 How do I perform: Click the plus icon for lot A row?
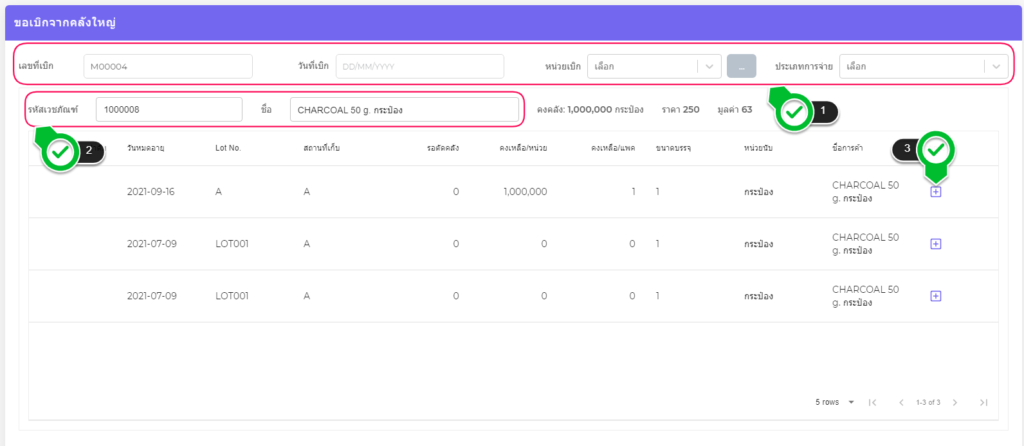point(936,191)
